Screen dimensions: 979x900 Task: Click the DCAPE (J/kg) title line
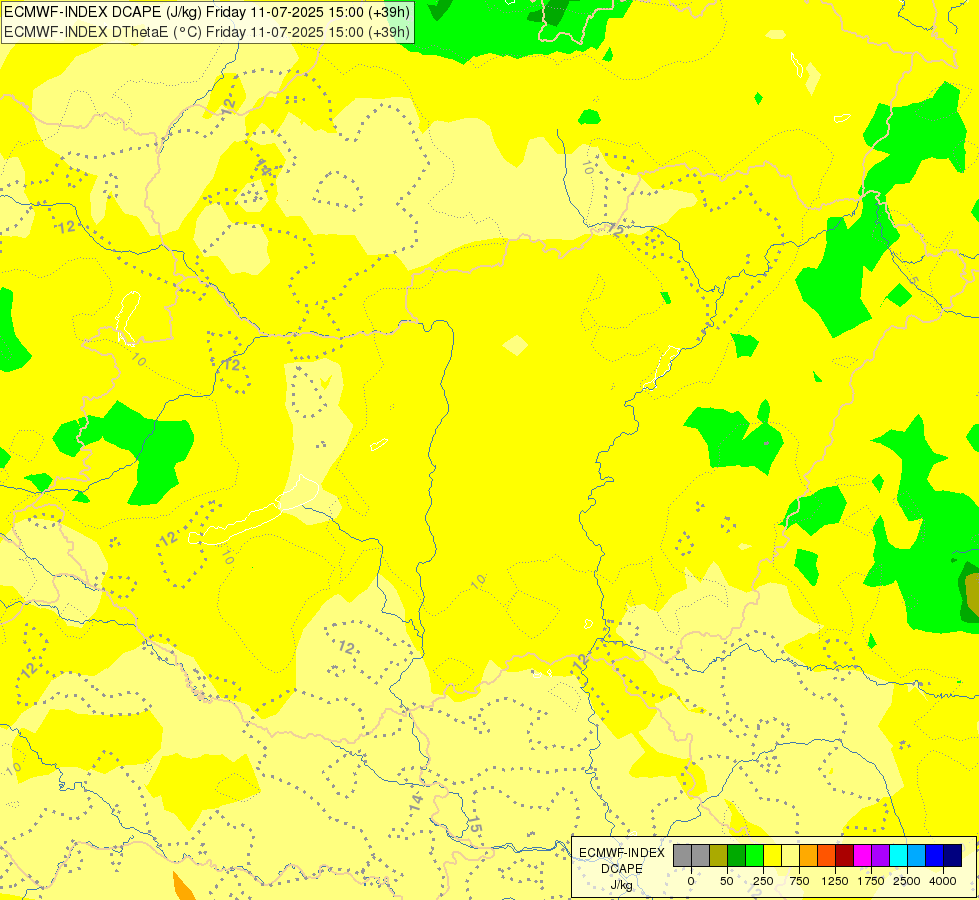pyautogui.click(x=207, y=12)
